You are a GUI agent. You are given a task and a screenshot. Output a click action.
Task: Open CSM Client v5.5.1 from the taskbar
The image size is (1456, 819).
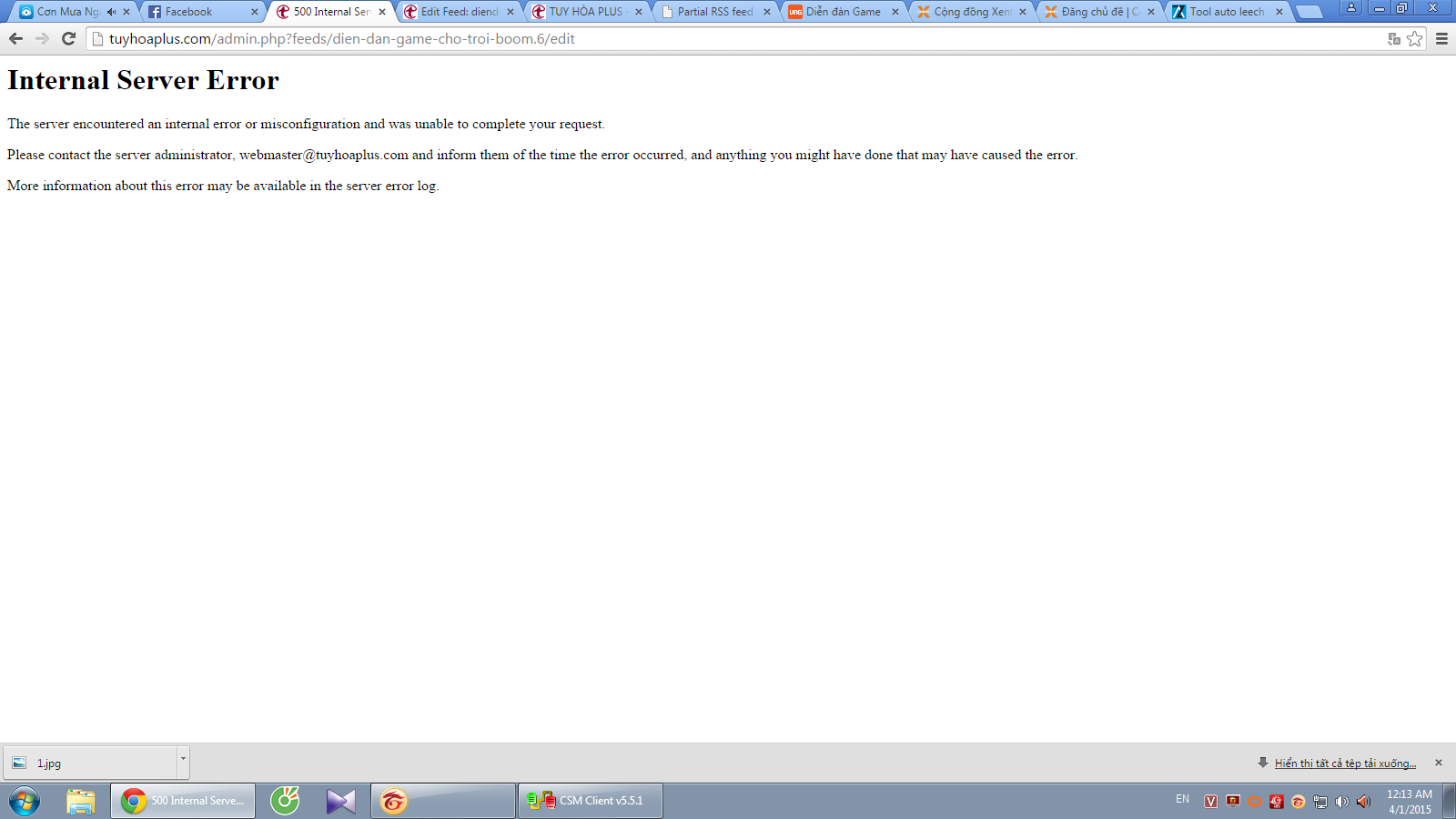point(590,801)
